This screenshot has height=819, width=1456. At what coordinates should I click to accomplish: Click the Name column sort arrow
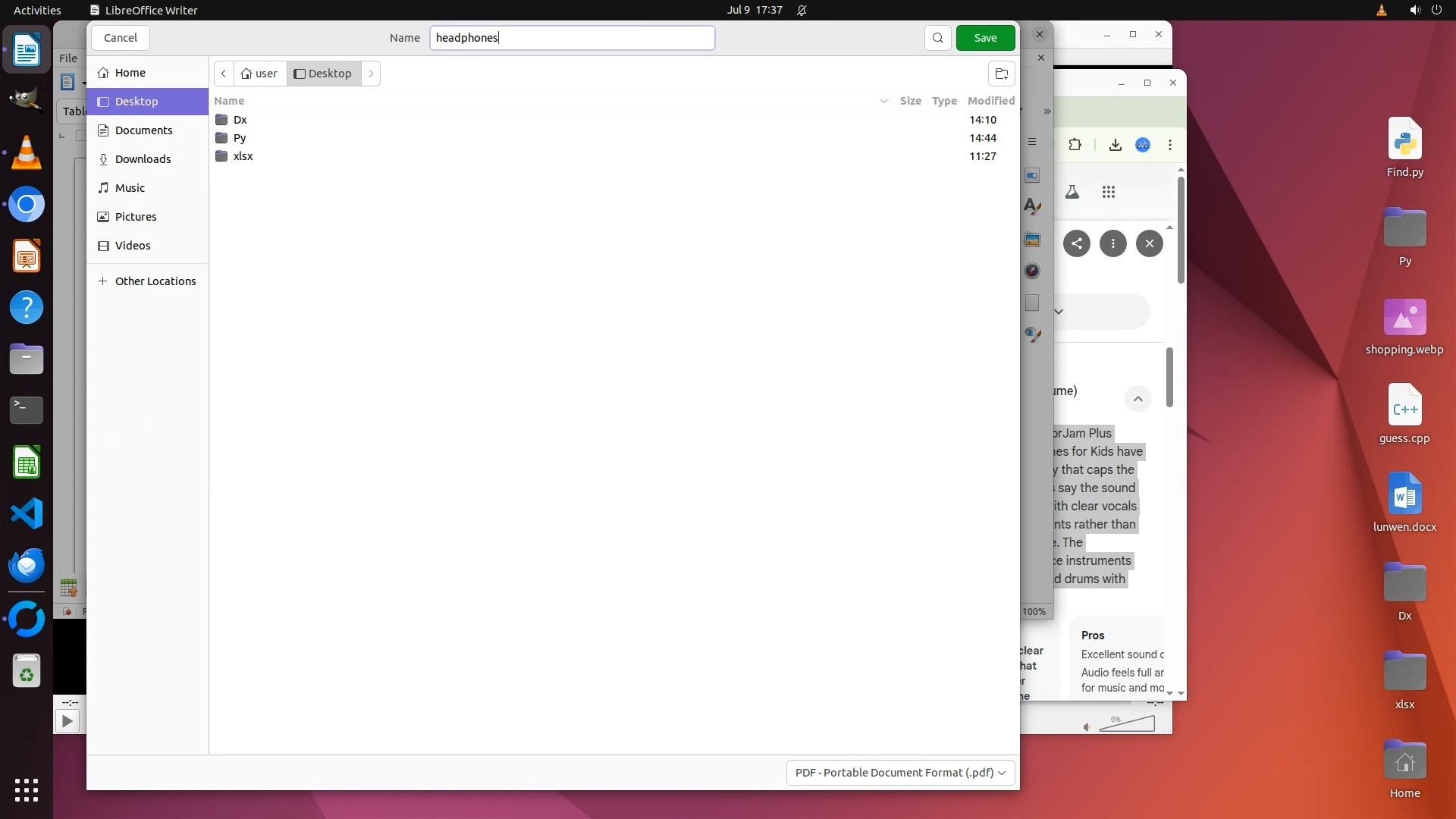[x=883, y=101]
